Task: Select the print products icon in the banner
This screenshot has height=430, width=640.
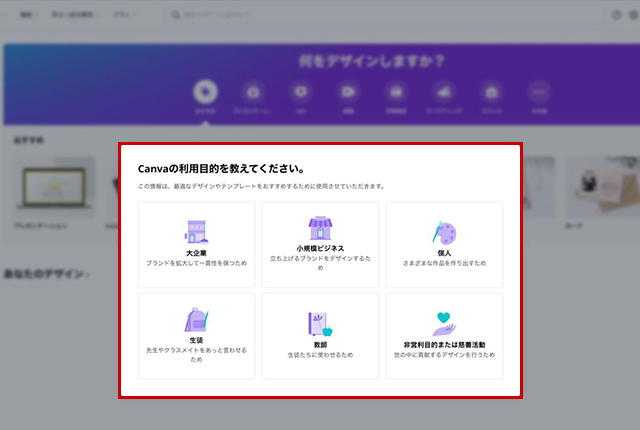Action: [x=396, y=92]
